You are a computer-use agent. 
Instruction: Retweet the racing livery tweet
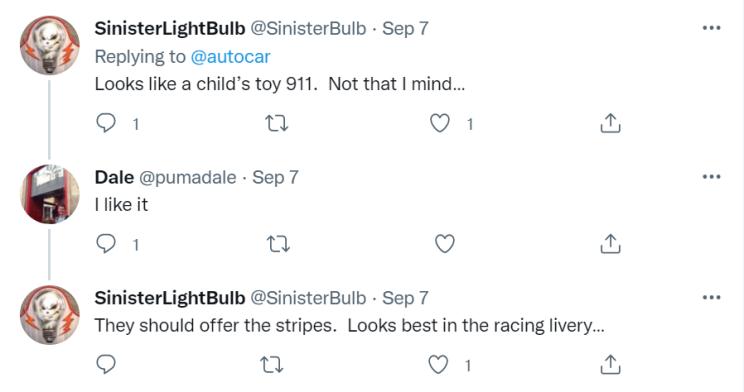coord(272,365)
